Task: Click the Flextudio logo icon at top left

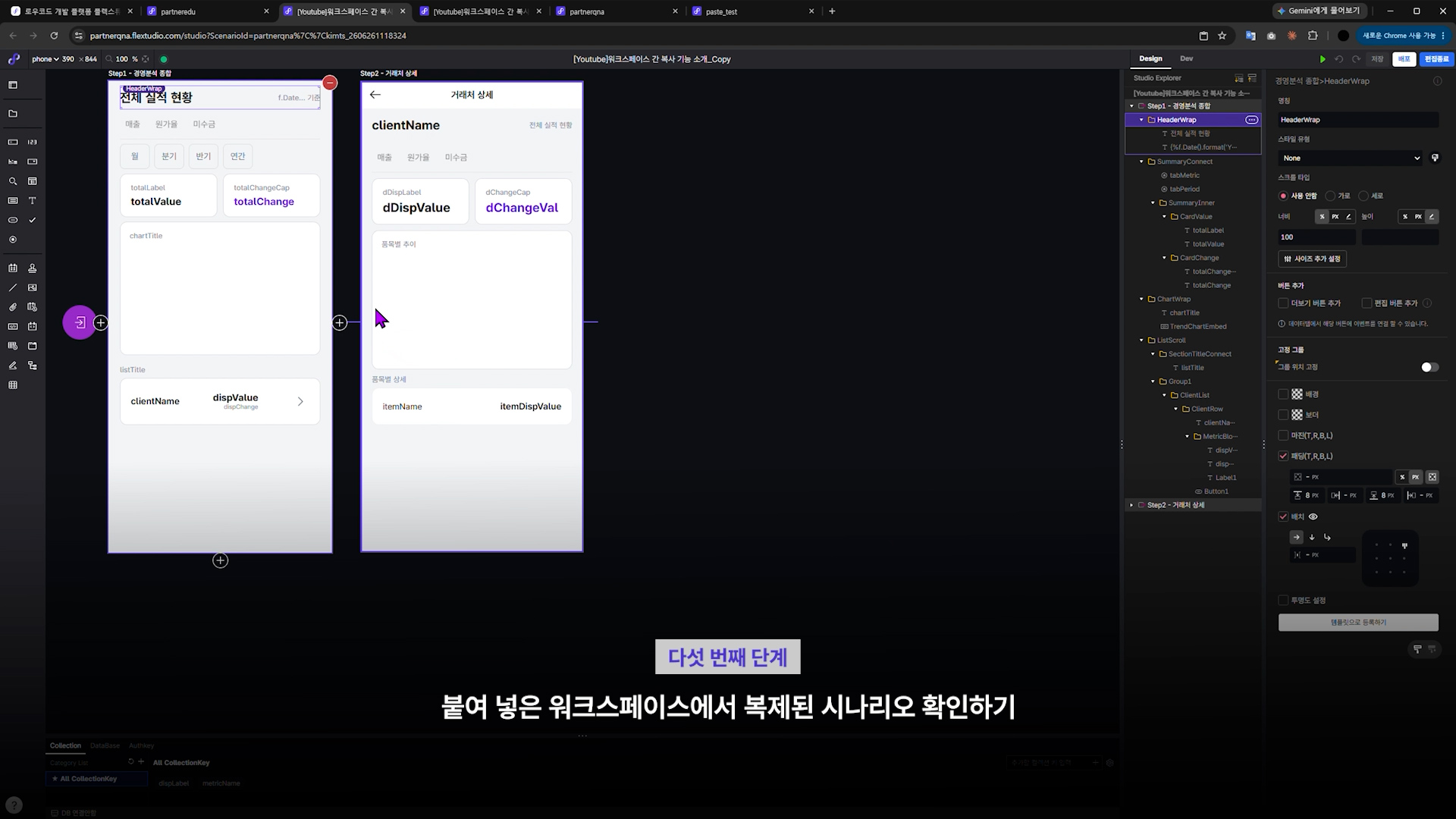Action: click(x=14, y=59)
